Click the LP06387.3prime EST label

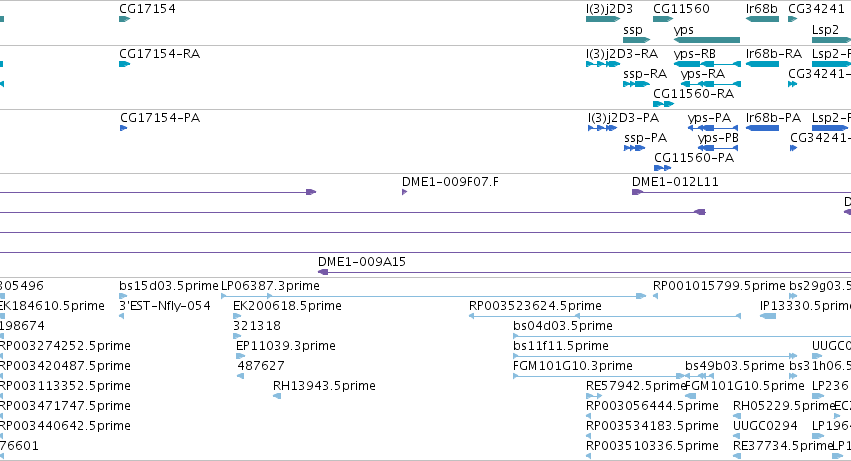270,286
